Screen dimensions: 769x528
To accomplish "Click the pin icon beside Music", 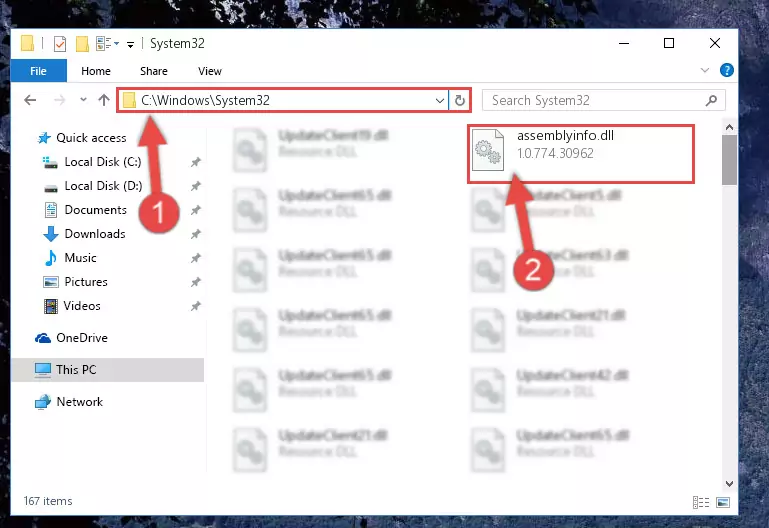I will click(x=196, y=258).
